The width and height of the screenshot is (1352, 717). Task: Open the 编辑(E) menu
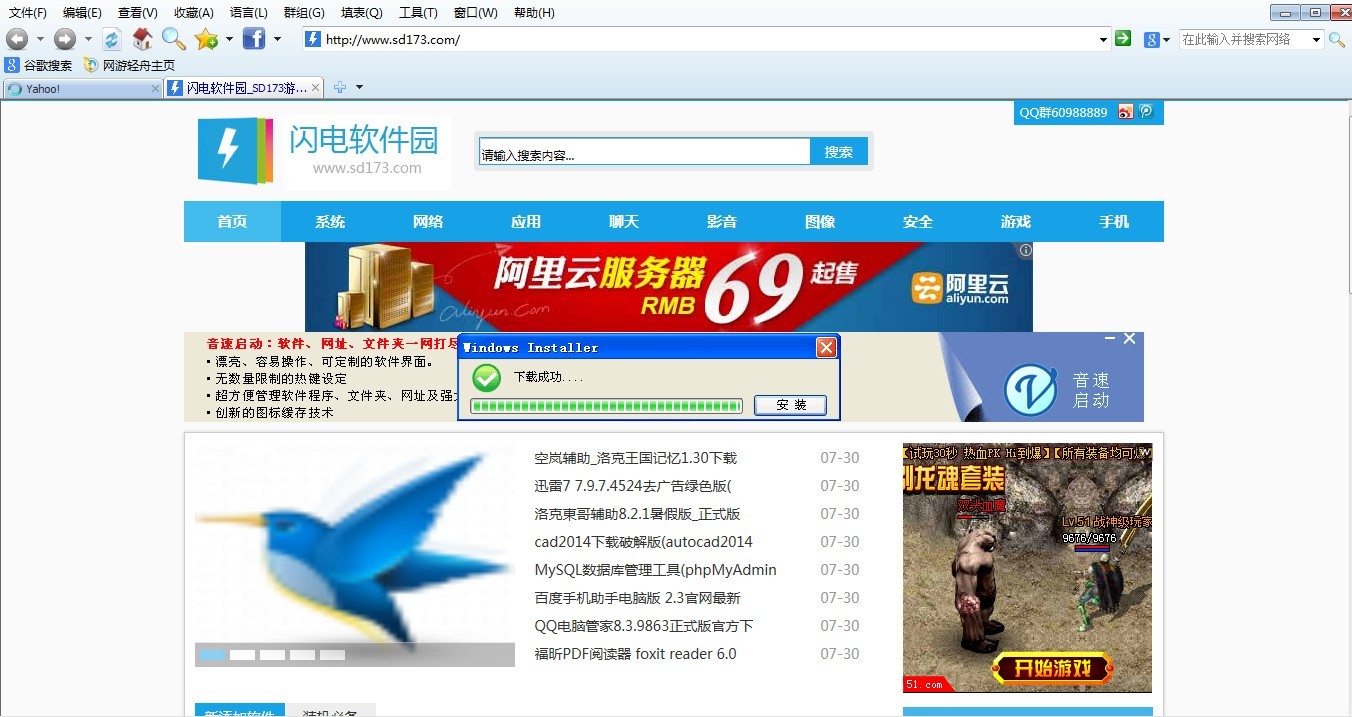pos(82,13)
